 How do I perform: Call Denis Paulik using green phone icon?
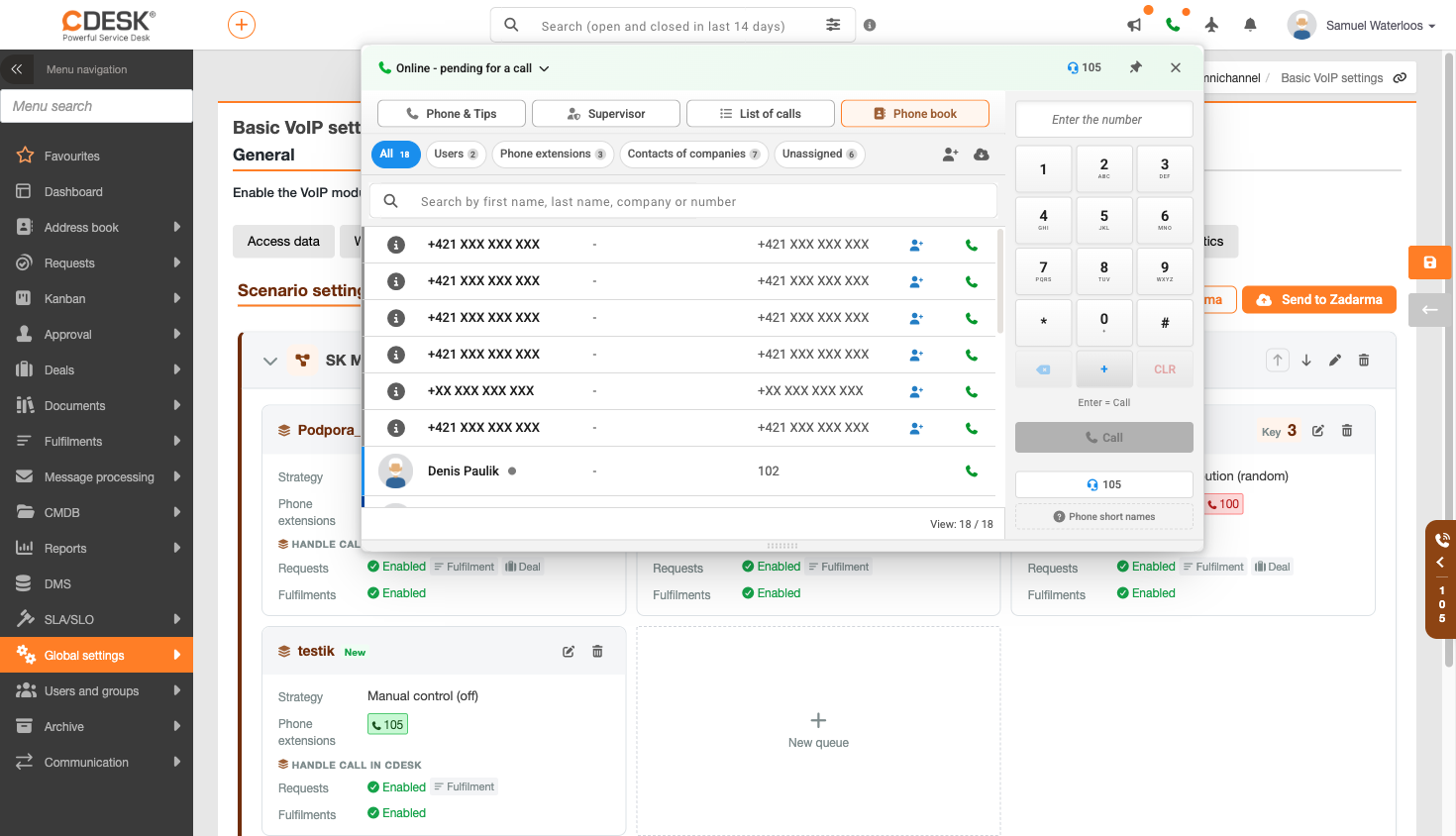[x=972, y=471]
